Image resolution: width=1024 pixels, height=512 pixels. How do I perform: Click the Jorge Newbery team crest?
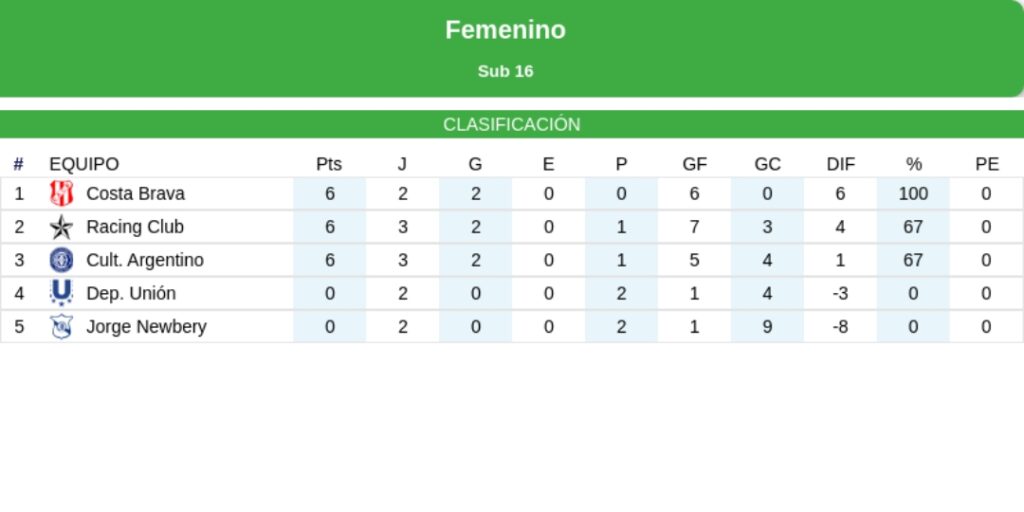coord(62,327)
